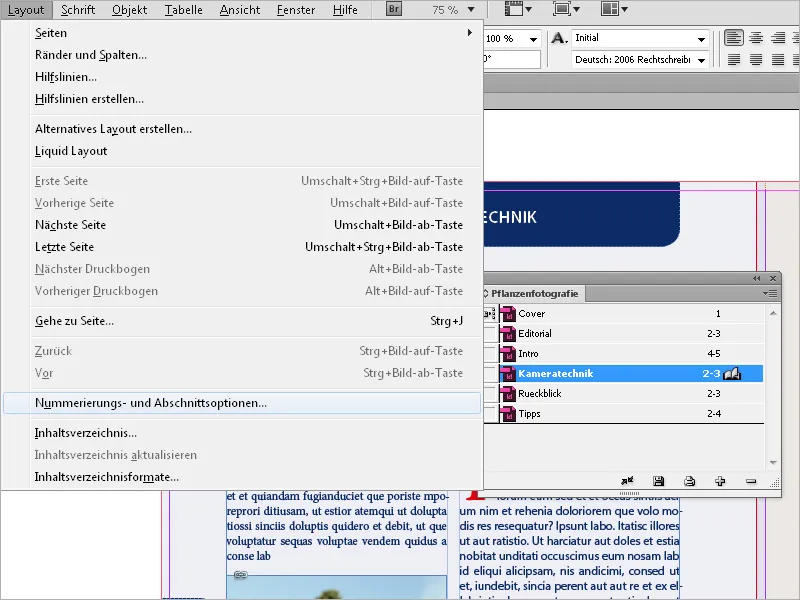Collapse the book panel with the double arrows
The height and width of the screenshot is (600, 800).
(756, 280)
